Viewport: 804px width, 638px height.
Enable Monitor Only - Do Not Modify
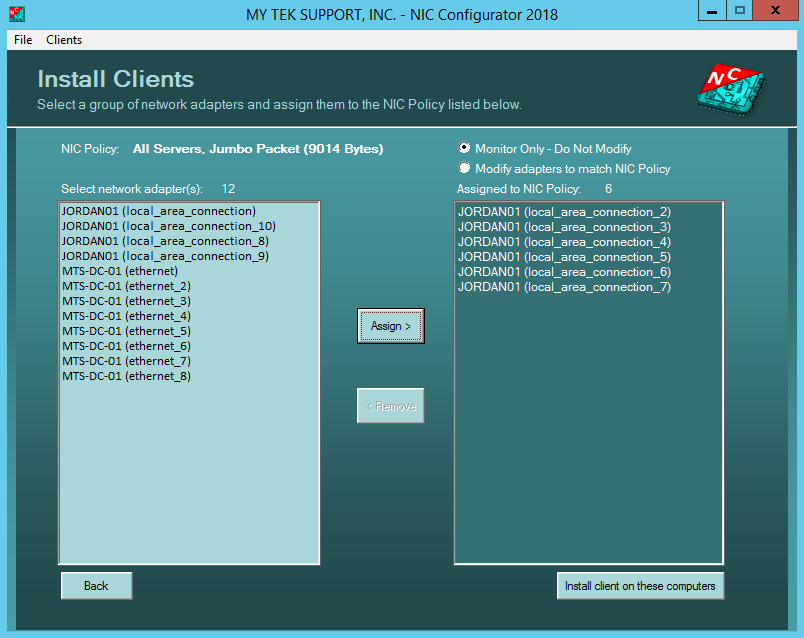462,148
